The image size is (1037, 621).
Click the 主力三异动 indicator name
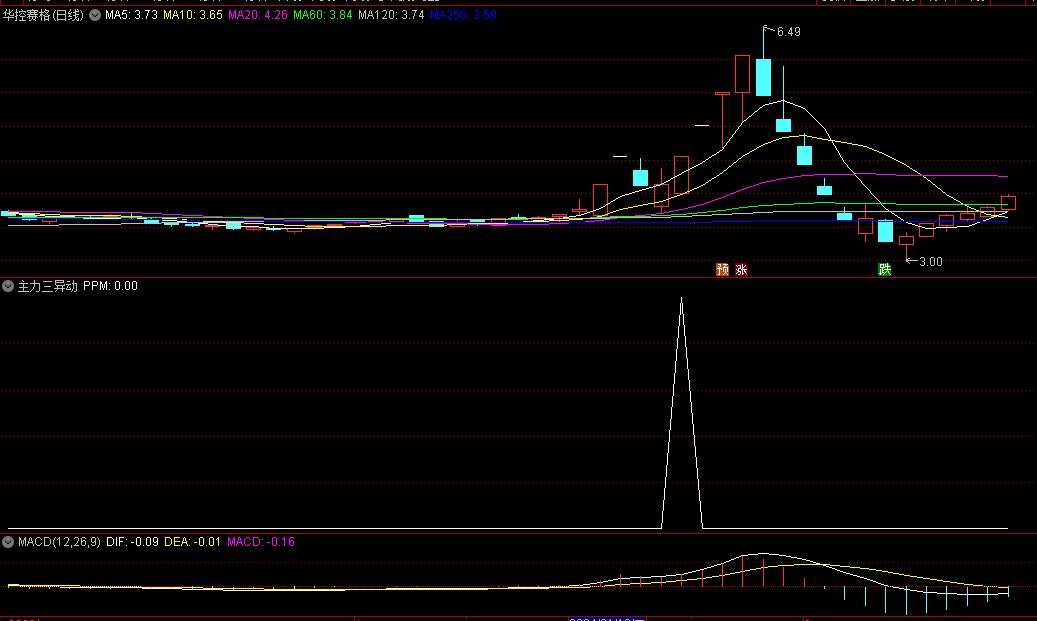click(47, 286)
